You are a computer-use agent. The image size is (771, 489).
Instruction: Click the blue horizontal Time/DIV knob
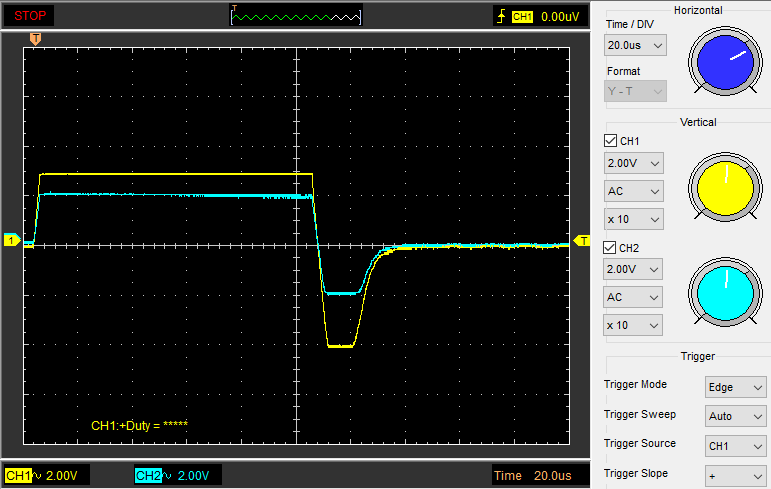coord(724,61)
